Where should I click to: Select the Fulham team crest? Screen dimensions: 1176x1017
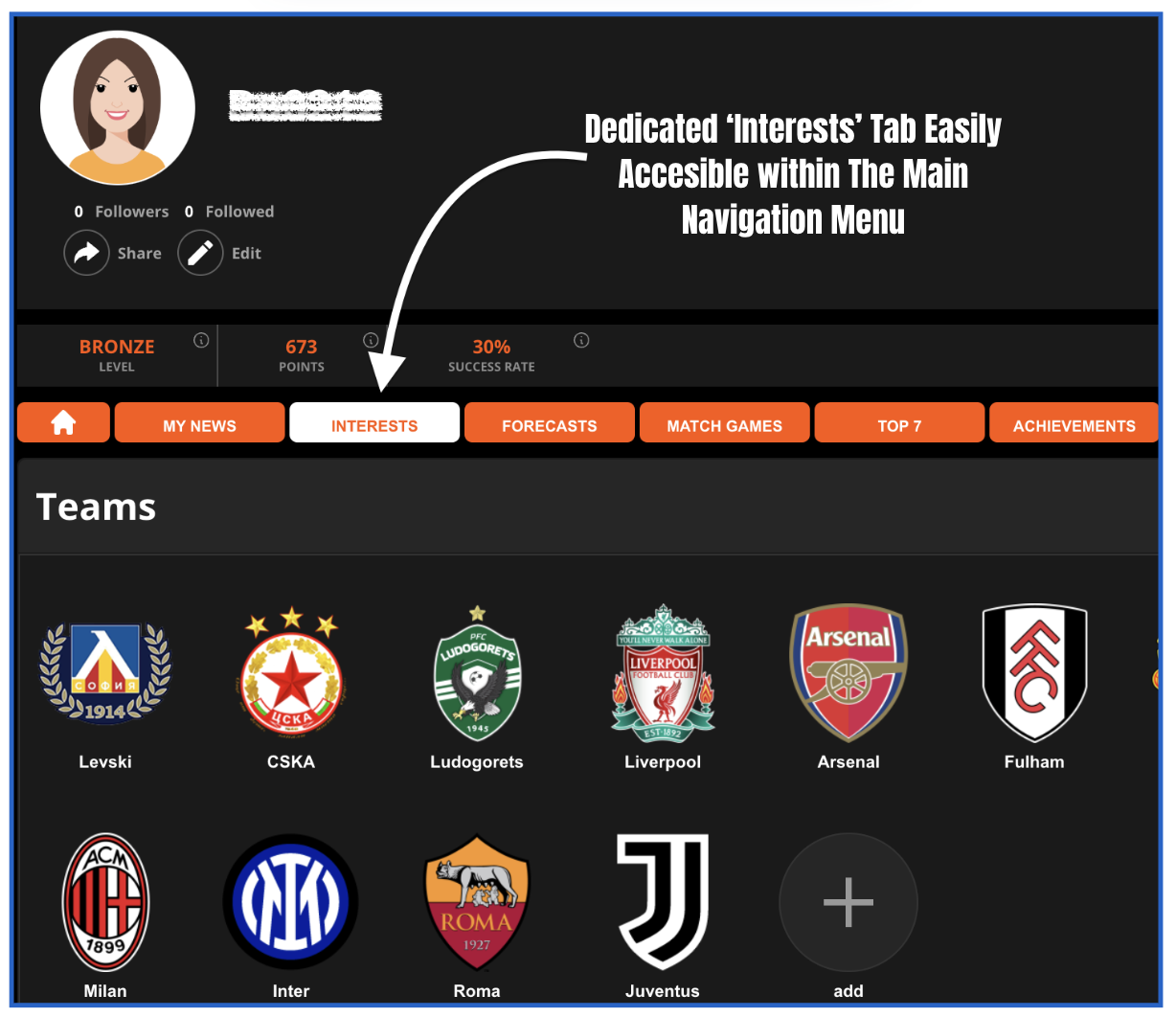(1034, 672)
